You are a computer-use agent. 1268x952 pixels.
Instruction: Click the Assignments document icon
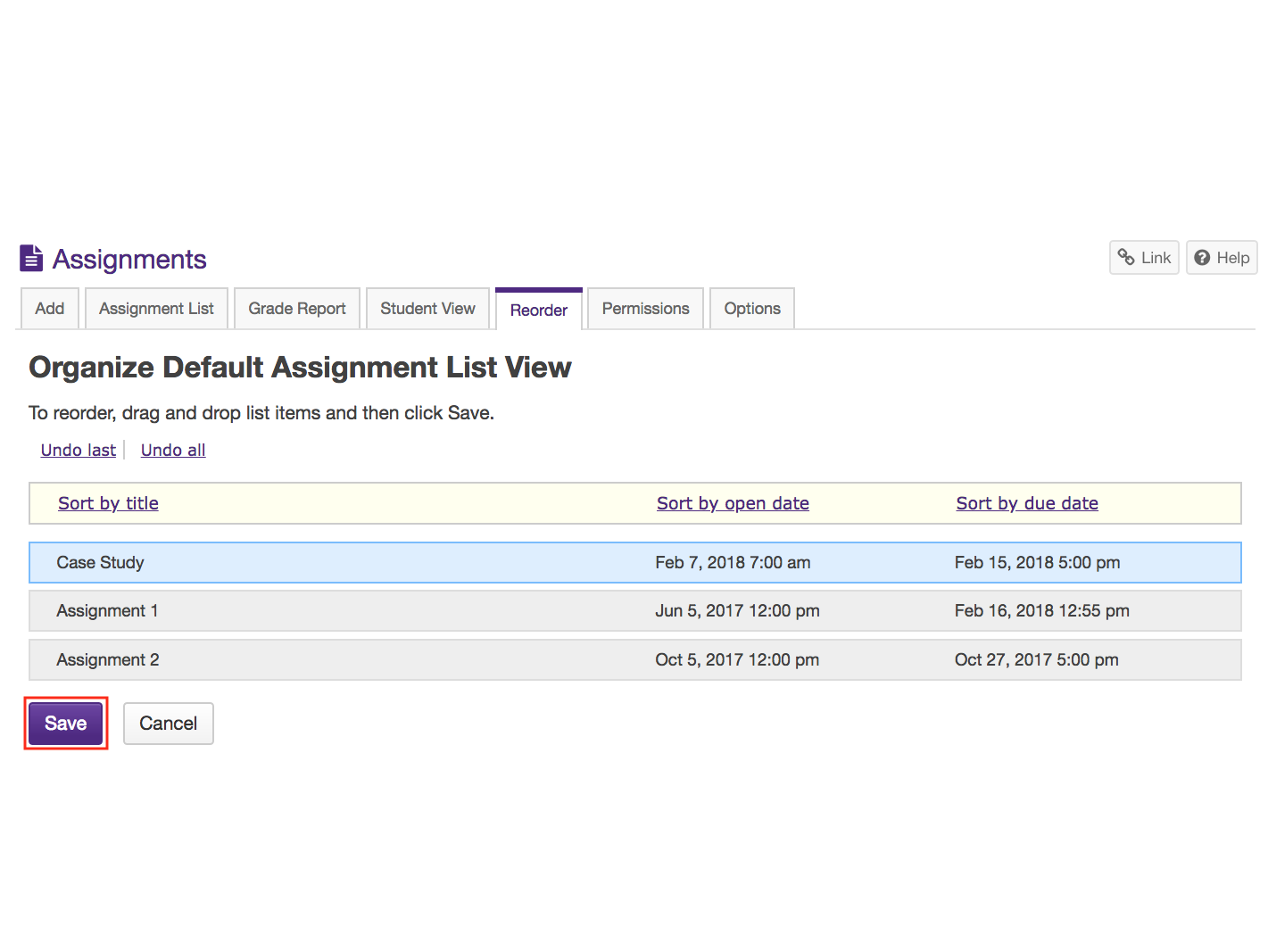pos(31,258)
